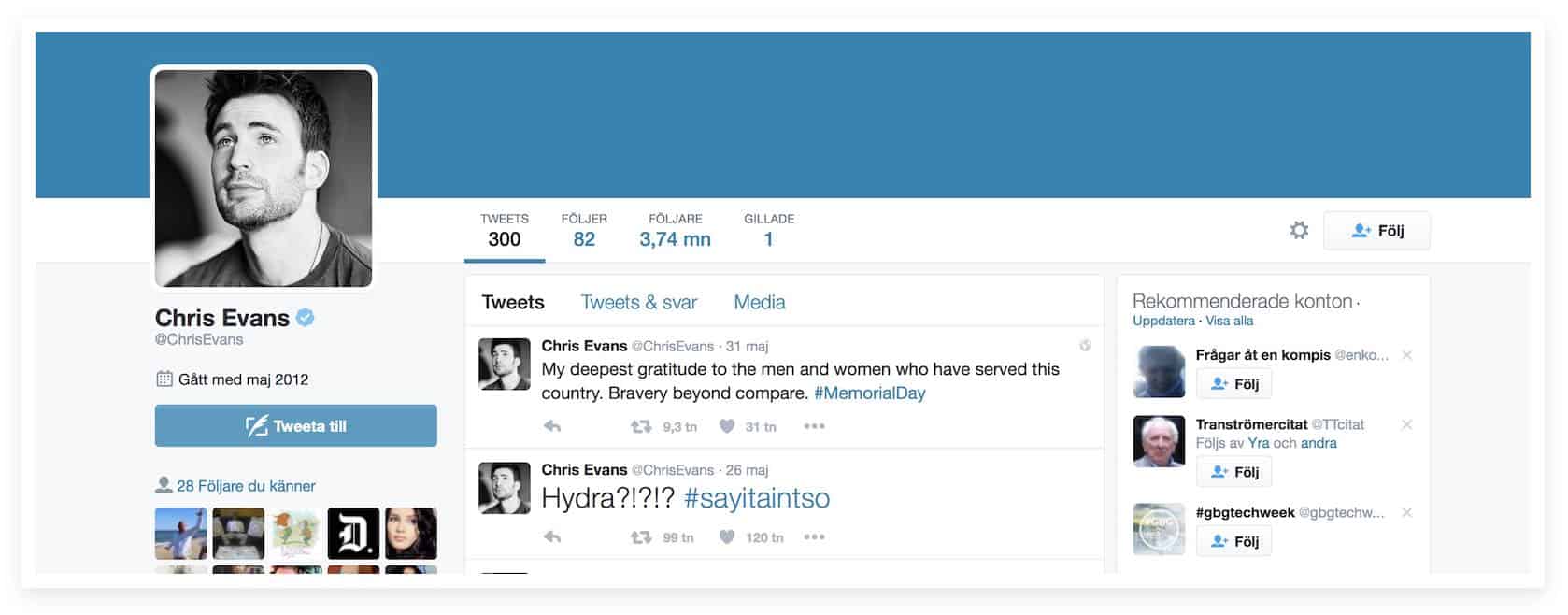
Task: Dismiss the Tranströmercitat recommendation
Action: point(1407,424)
